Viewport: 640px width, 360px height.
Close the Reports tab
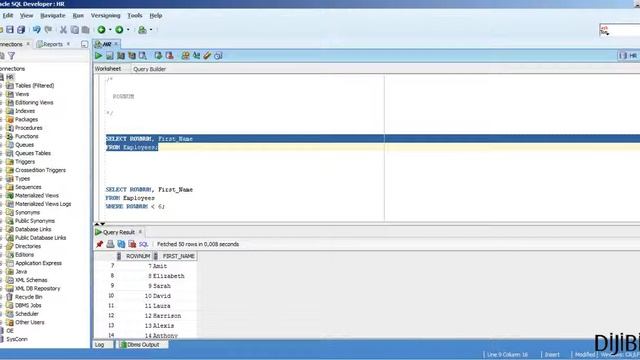point(68,44)
